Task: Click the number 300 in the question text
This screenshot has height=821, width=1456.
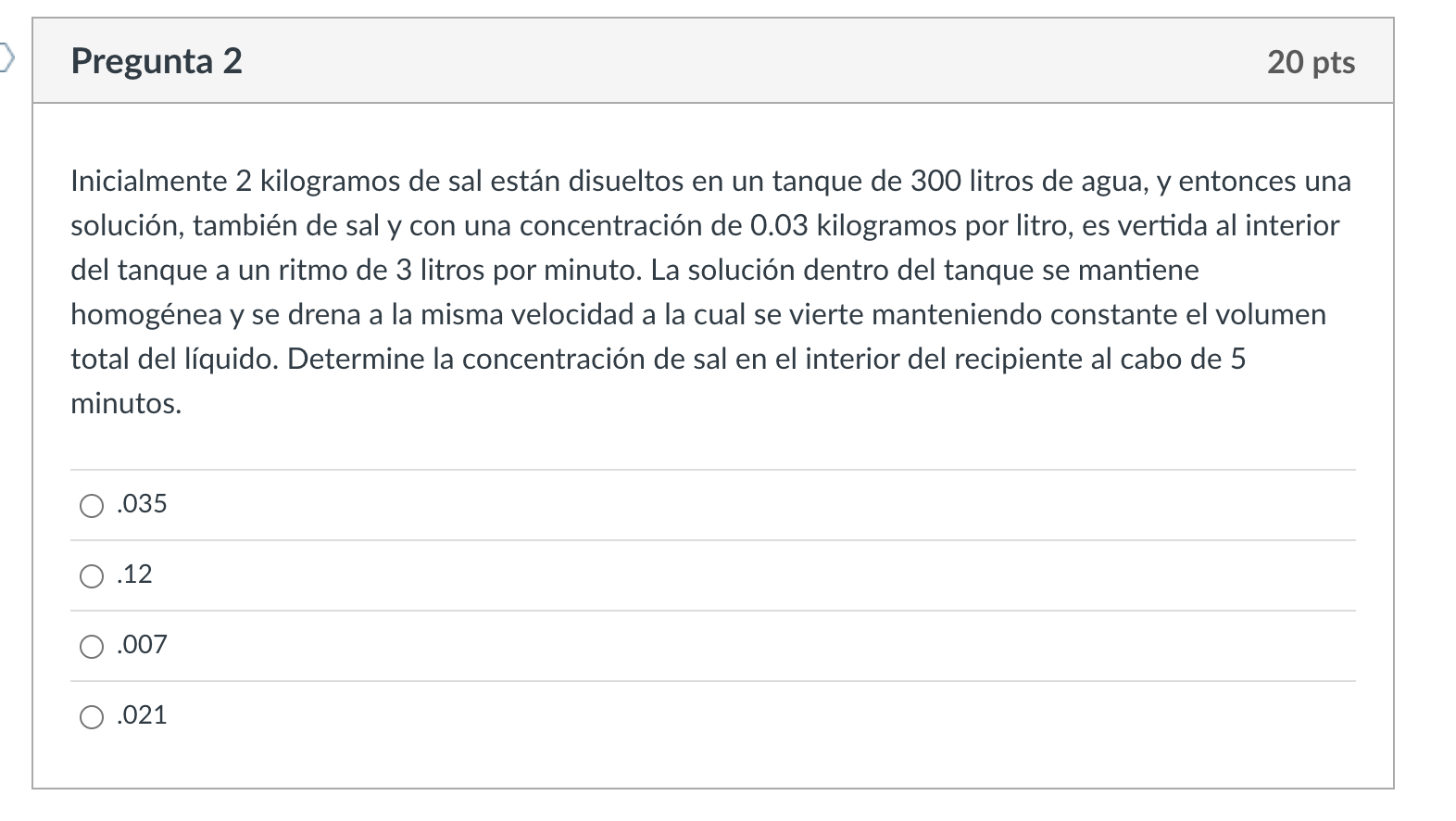Action: click(935, 181)
